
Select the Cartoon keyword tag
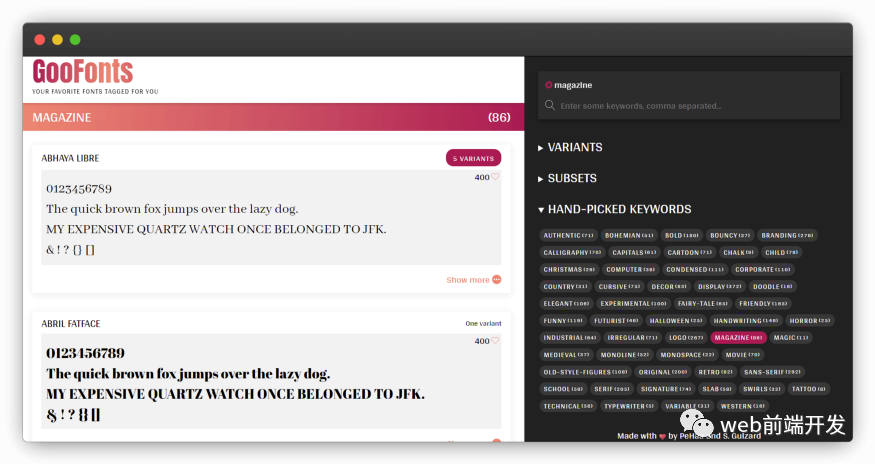(690, 252)
